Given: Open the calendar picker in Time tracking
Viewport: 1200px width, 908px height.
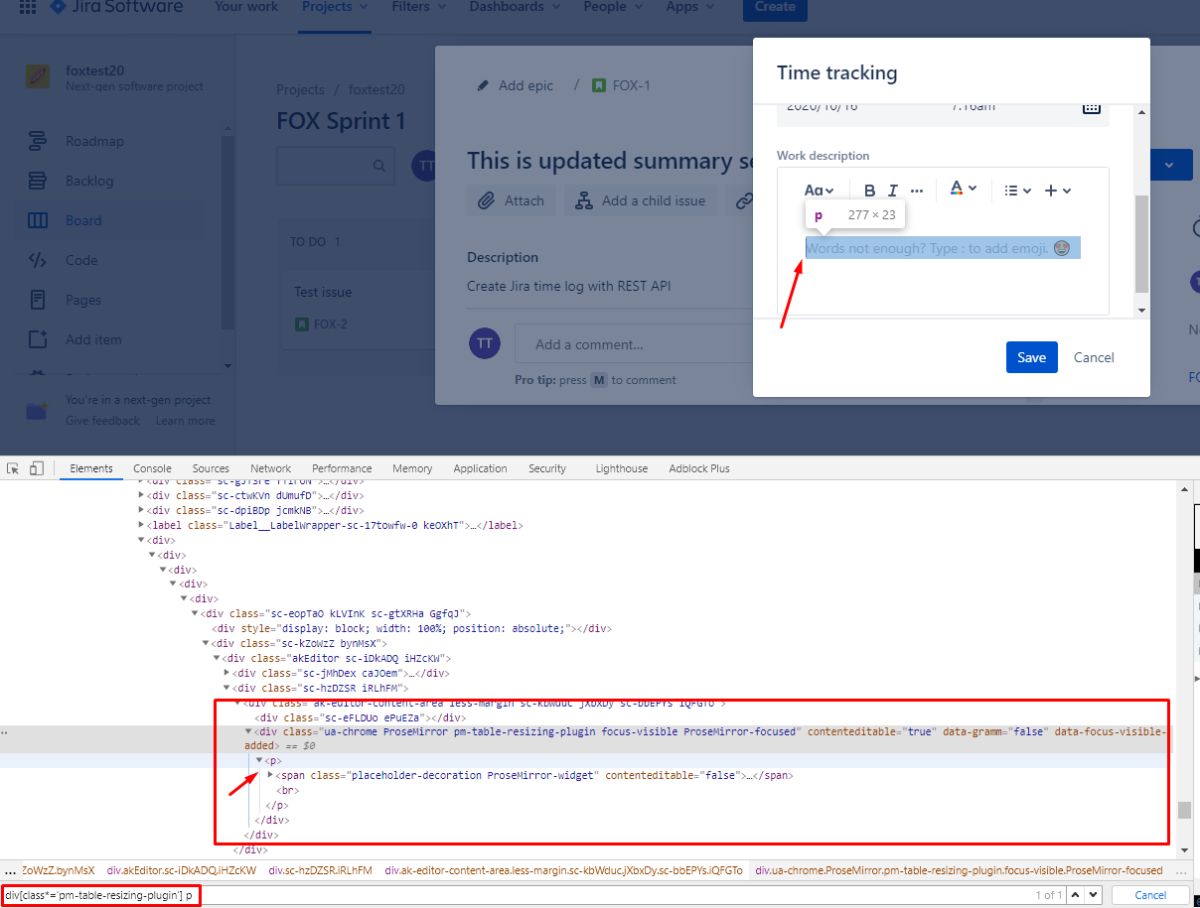Looking at the screenshot, I should [1092, 106].
